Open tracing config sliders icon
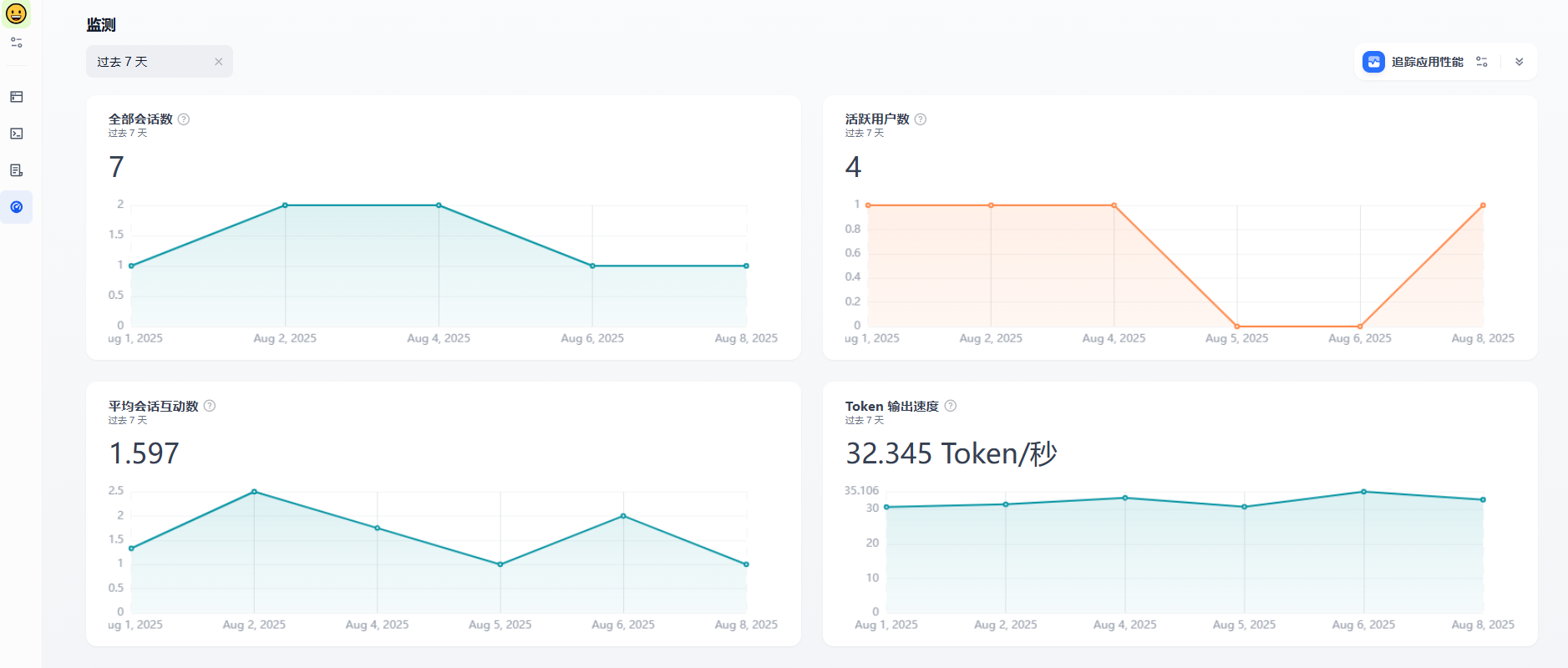 coord(1482,62)
